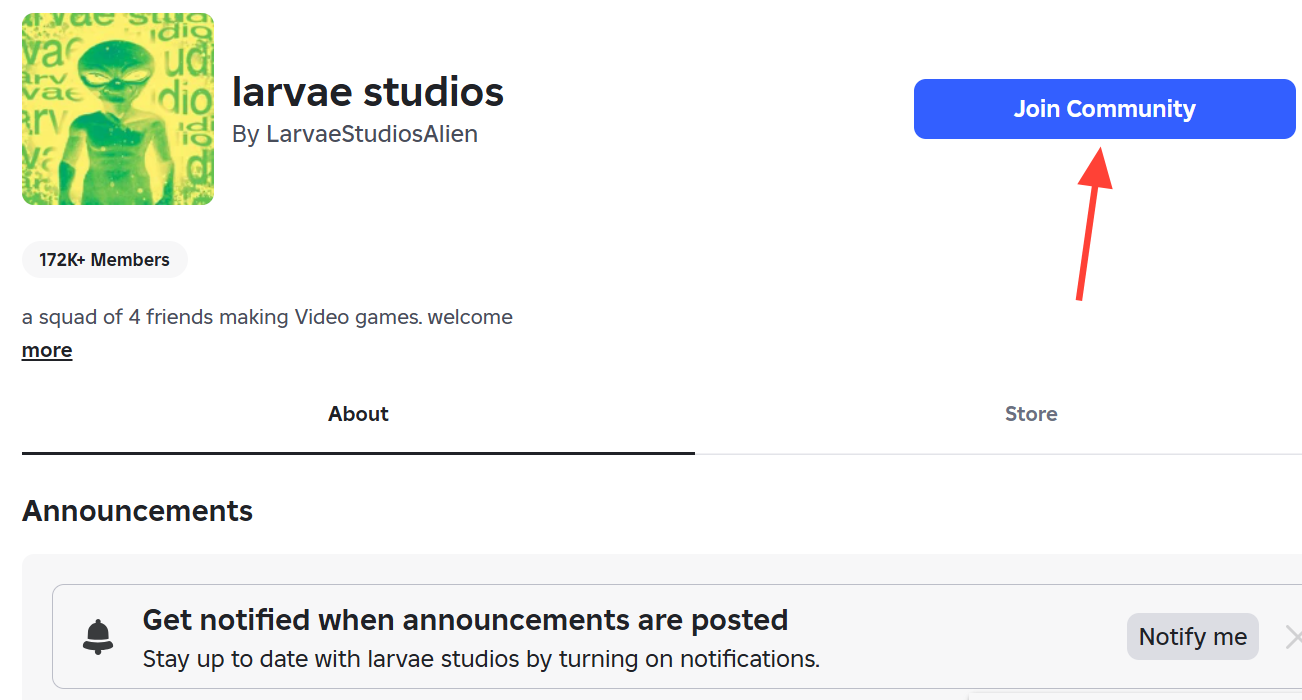Click the larvae studios alien avatar

click(118, 109)
